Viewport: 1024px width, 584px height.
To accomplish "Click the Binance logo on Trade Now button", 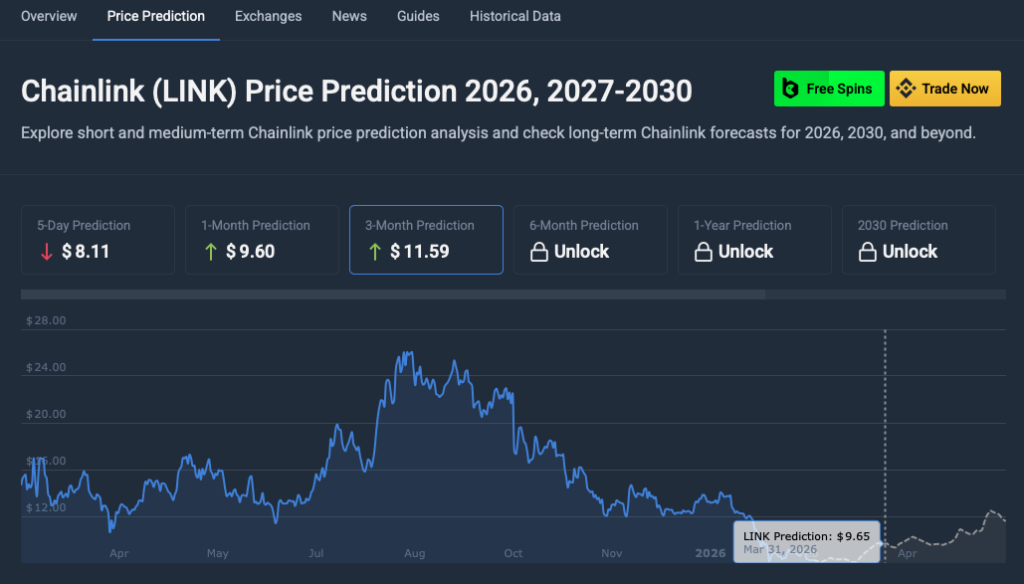I will point(906,88).
